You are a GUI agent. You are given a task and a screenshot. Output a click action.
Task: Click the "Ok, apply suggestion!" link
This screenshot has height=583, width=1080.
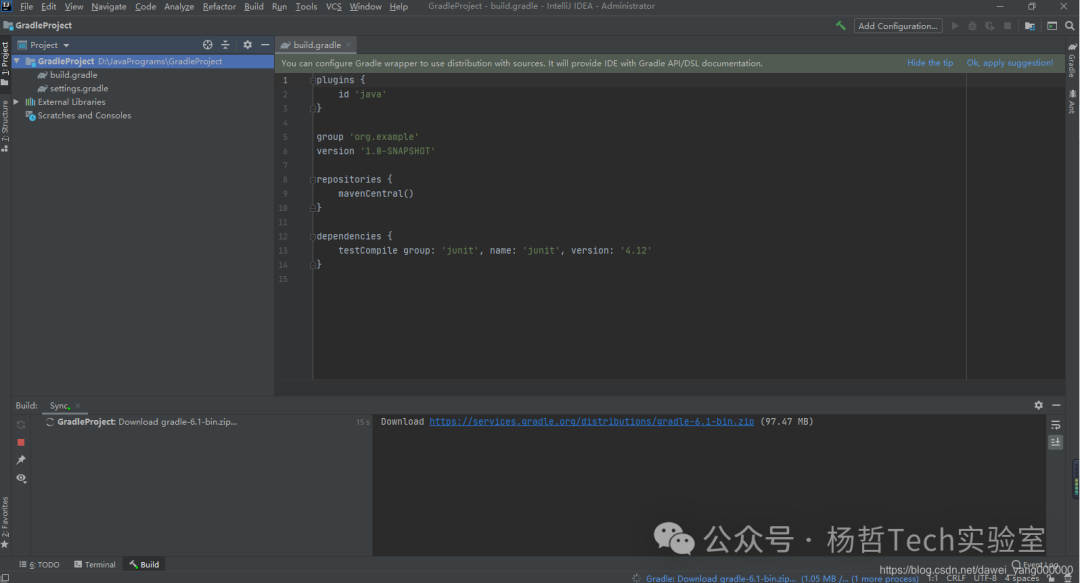(1009, 63)
